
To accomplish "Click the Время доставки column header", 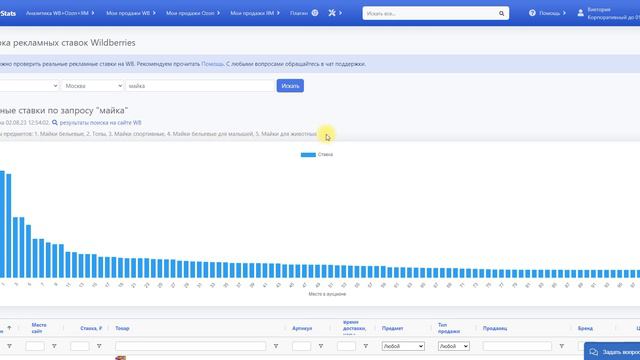I will pyautogui.click(x=354, y=328).
